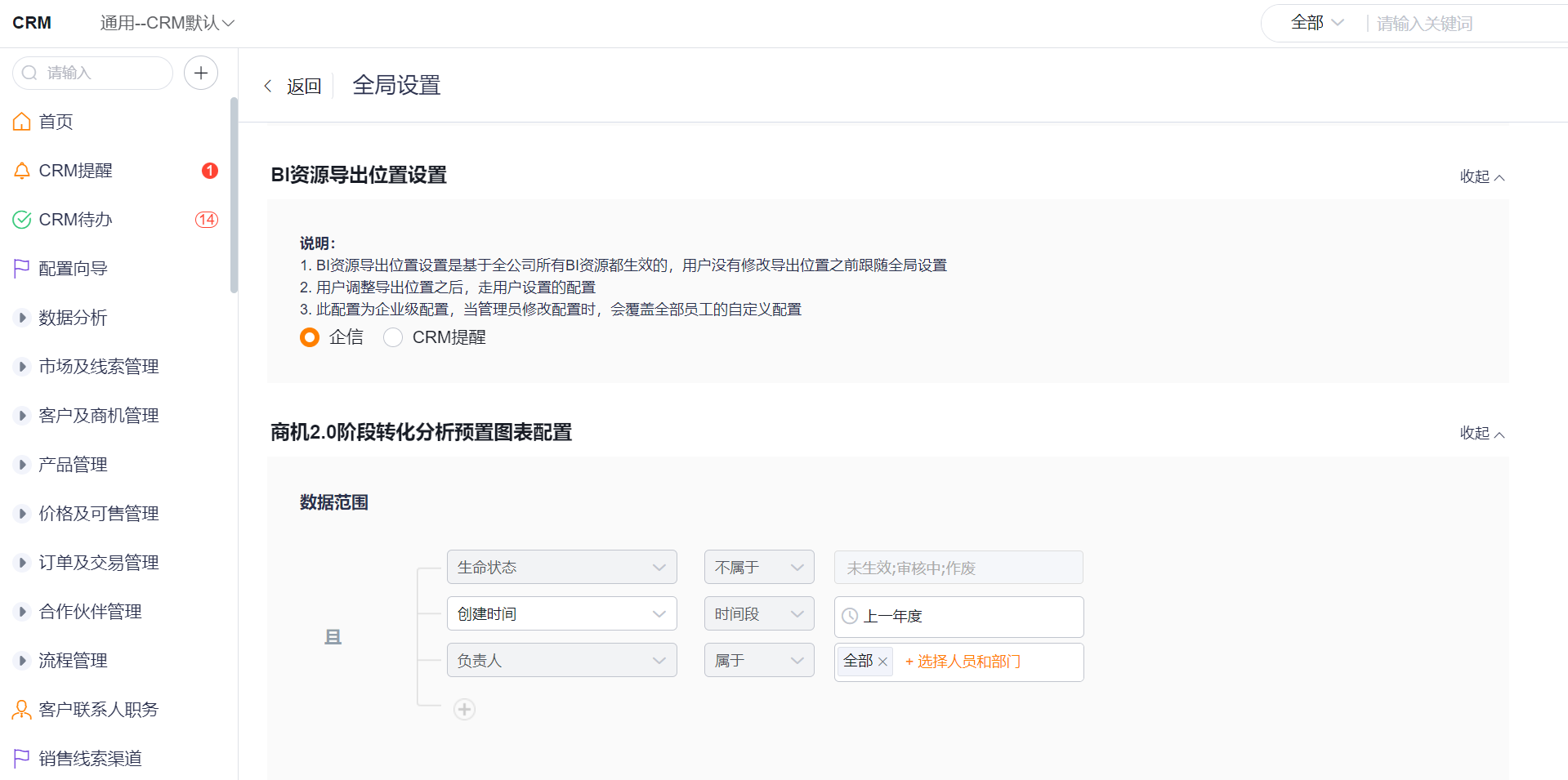The width and height of the screenshot is (1568, 780).
Task: Click the add-condition plus circle under 负责人 row
Action: point(464,709)
